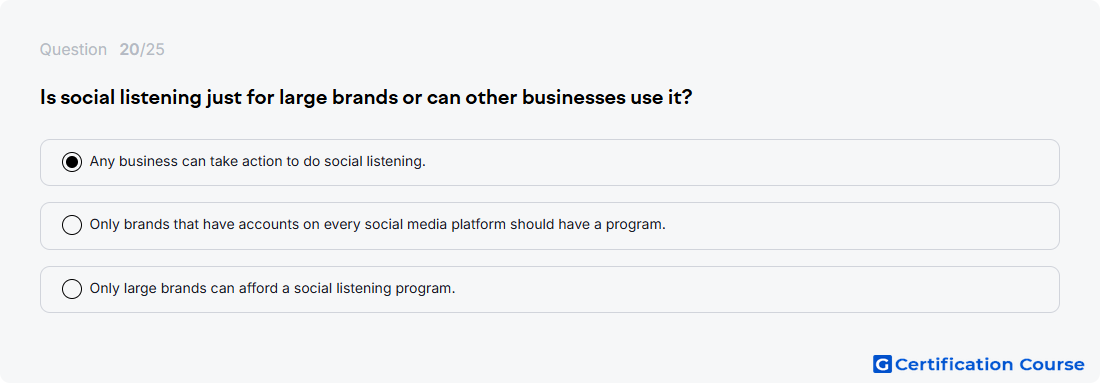Screen dimensions: 1100x383
Task: Click the bold current question number "20"
Action: coord(129,50)
